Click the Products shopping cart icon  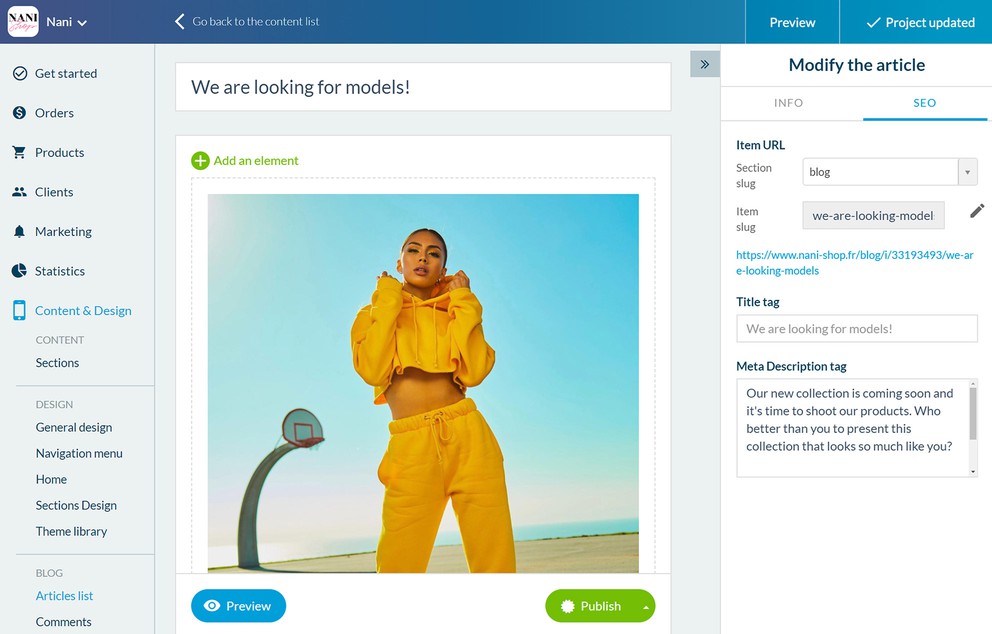point(19,152)
